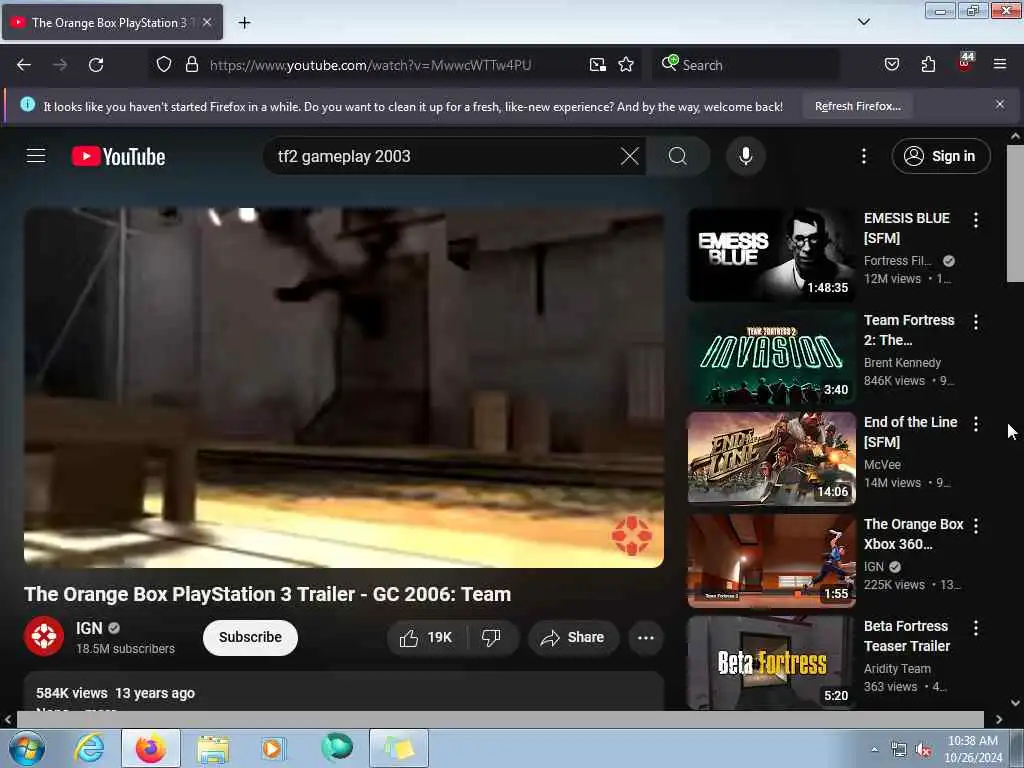The image size is (1024, 768).
Task: Launch Internet Explorer from taskbar
Action: 89,748
